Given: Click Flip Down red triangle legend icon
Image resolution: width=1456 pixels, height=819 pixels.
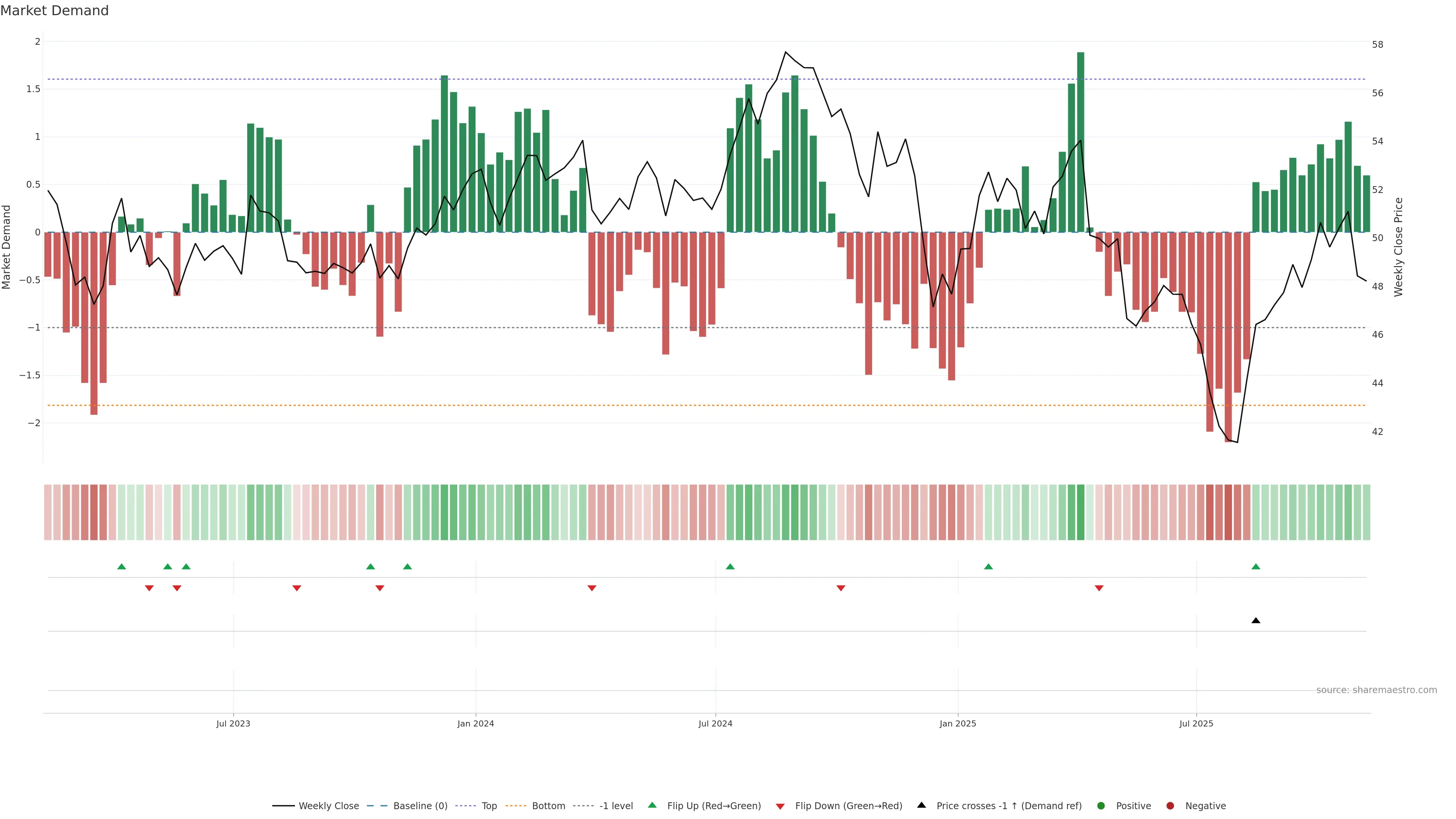Looking at the screenshot, I should tap(780, 806).
